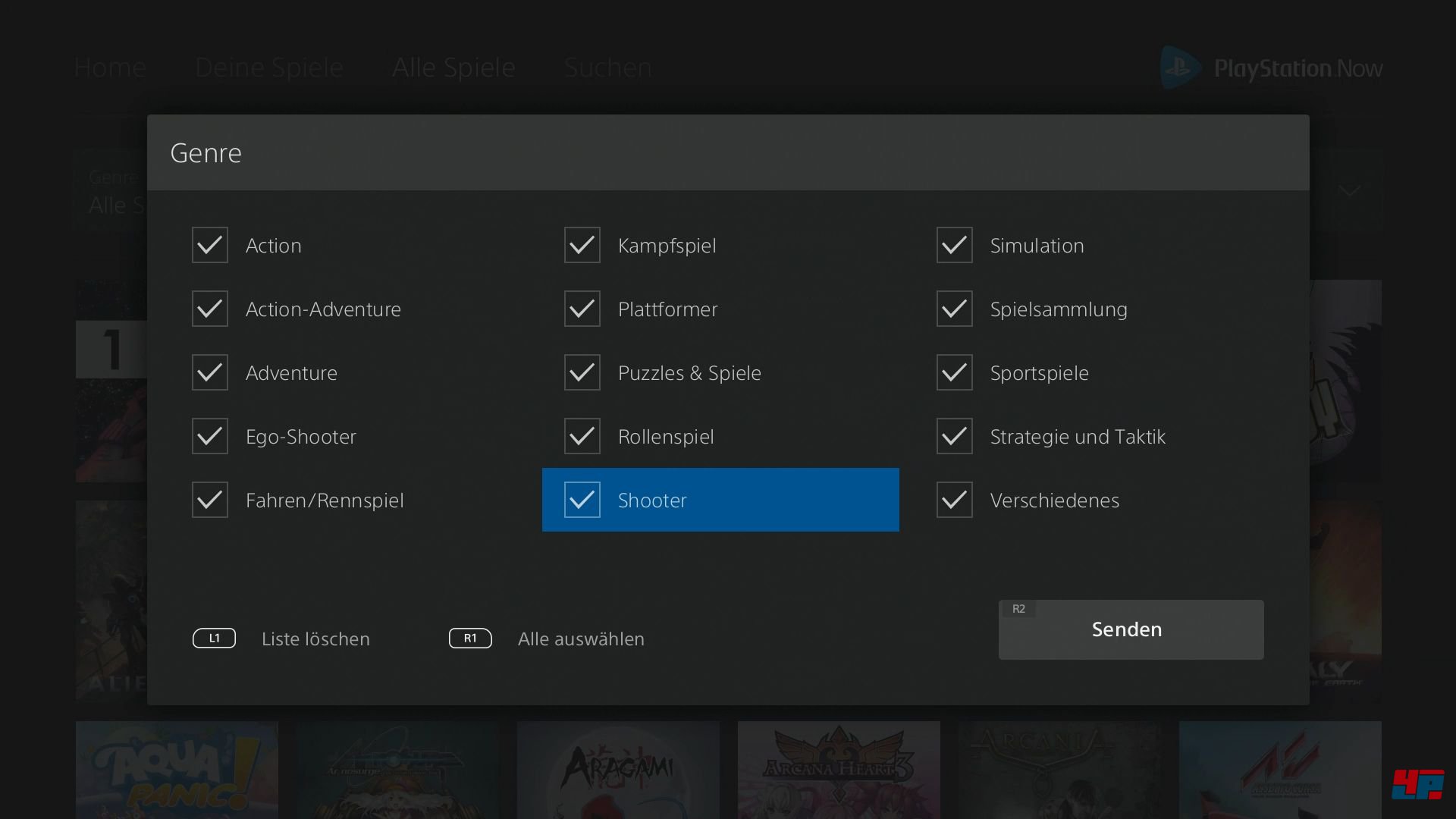Click the R2 badge on Senden
Screen dimensions: 1456x819
(x=1018, y=609)
